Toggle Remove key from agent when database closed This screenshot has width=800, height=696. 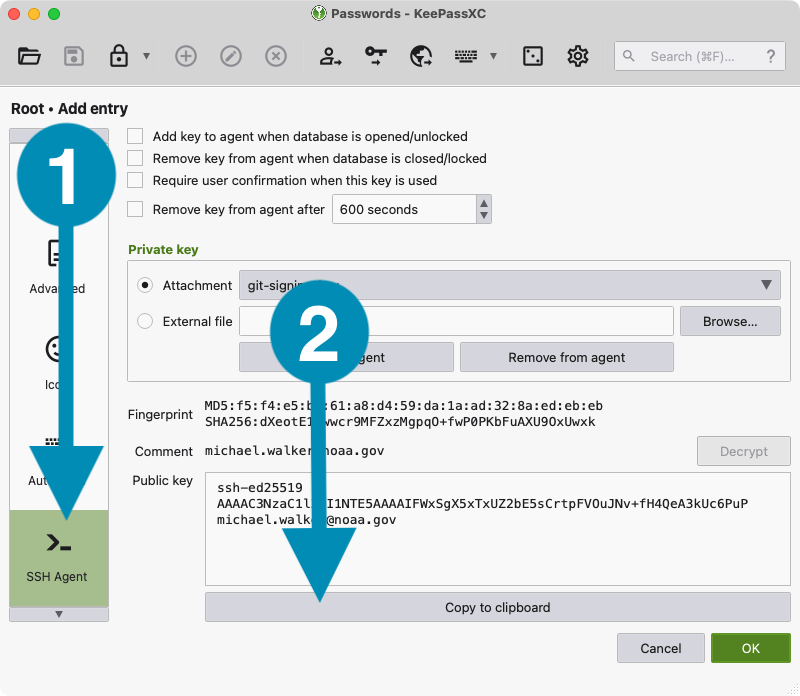135,158
